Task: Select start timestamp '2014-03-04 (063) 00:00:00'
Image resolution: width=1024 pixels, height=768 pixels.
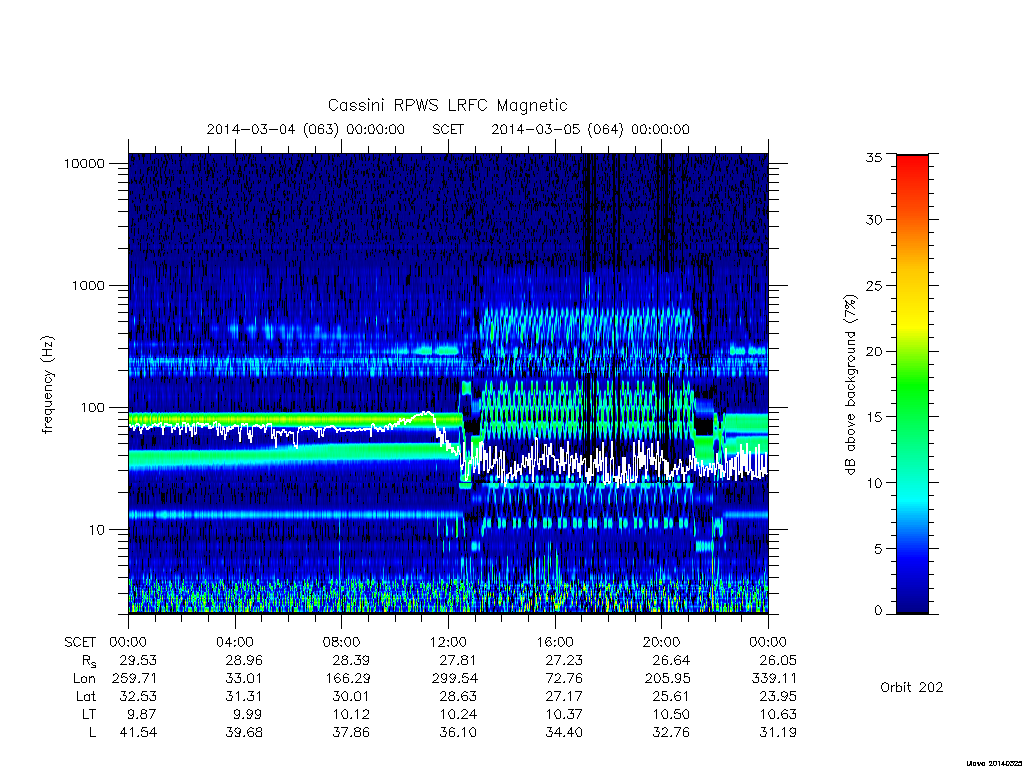Action: click(306, 129)
